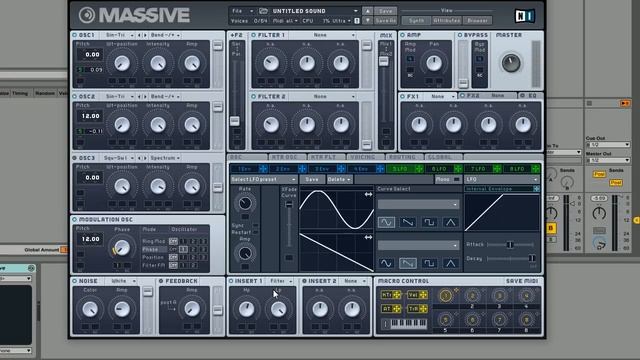Switch to Routing tab
The image size is (640, 360).
tap(403, 157)
